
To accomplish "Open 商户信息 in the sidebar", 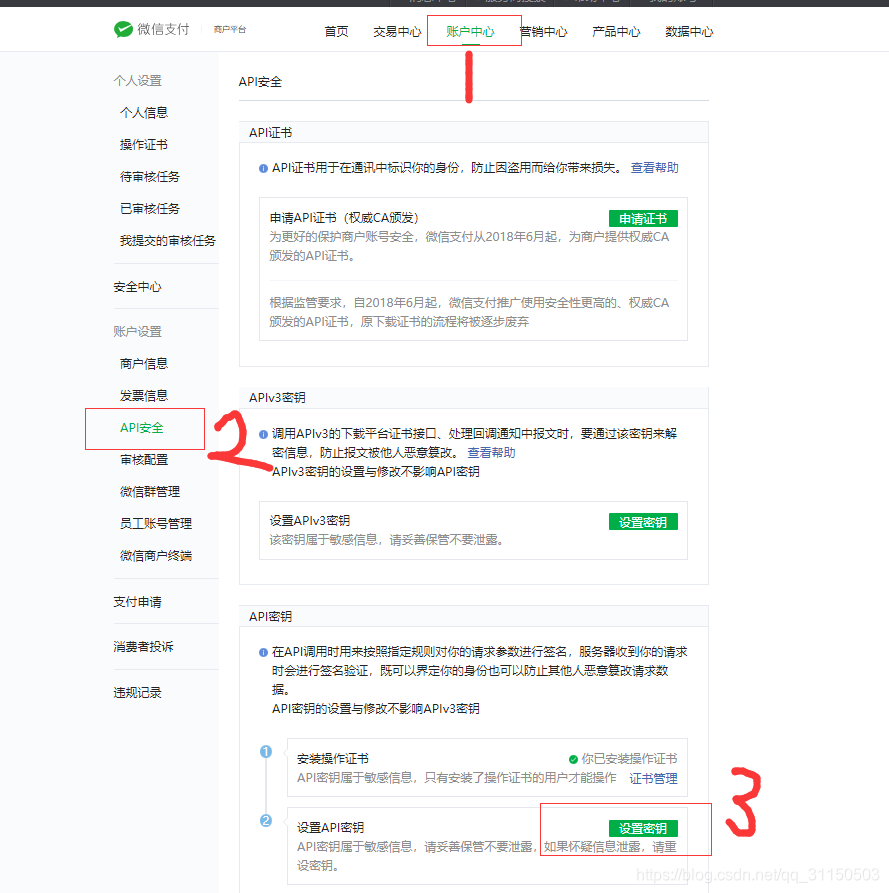I will pyautogui.click(x=144, y=363).
